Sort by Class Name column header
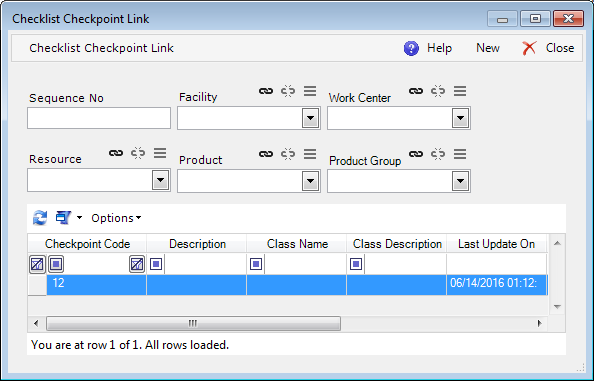 coord(297,244)
